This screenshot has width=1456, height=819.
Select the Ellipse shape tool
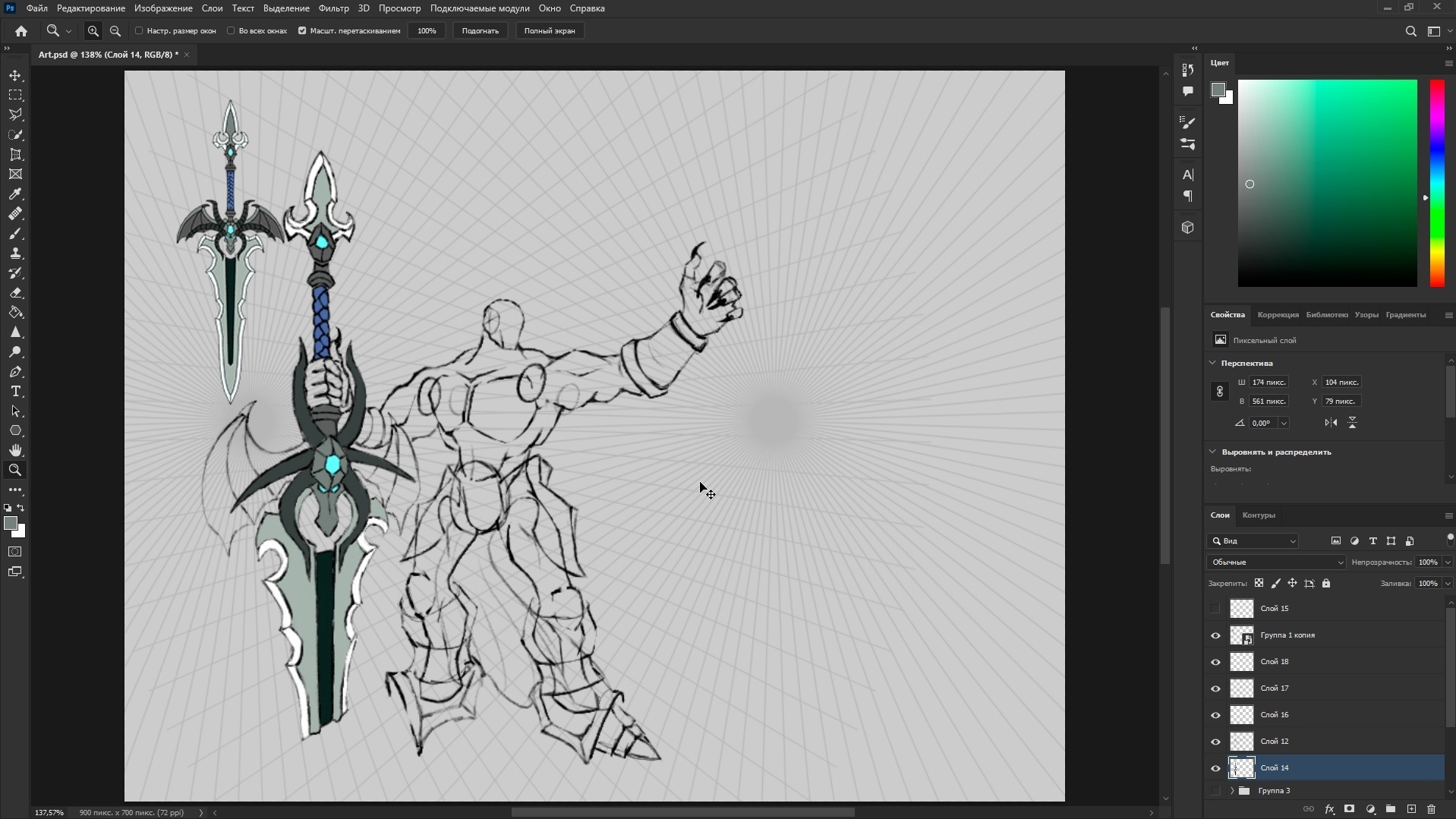(15, 431)
